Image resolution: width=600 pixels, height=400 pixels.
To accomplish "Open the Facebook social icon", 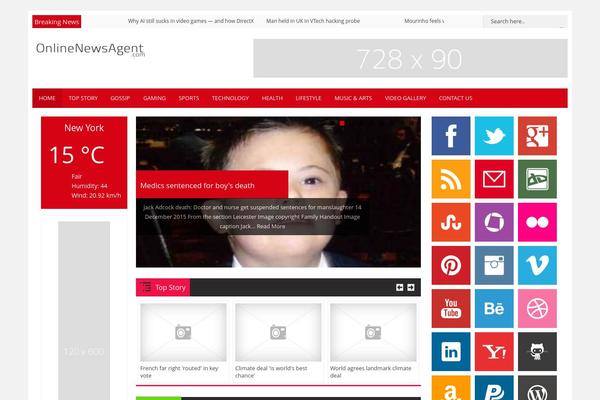I will tap(451, 136).
